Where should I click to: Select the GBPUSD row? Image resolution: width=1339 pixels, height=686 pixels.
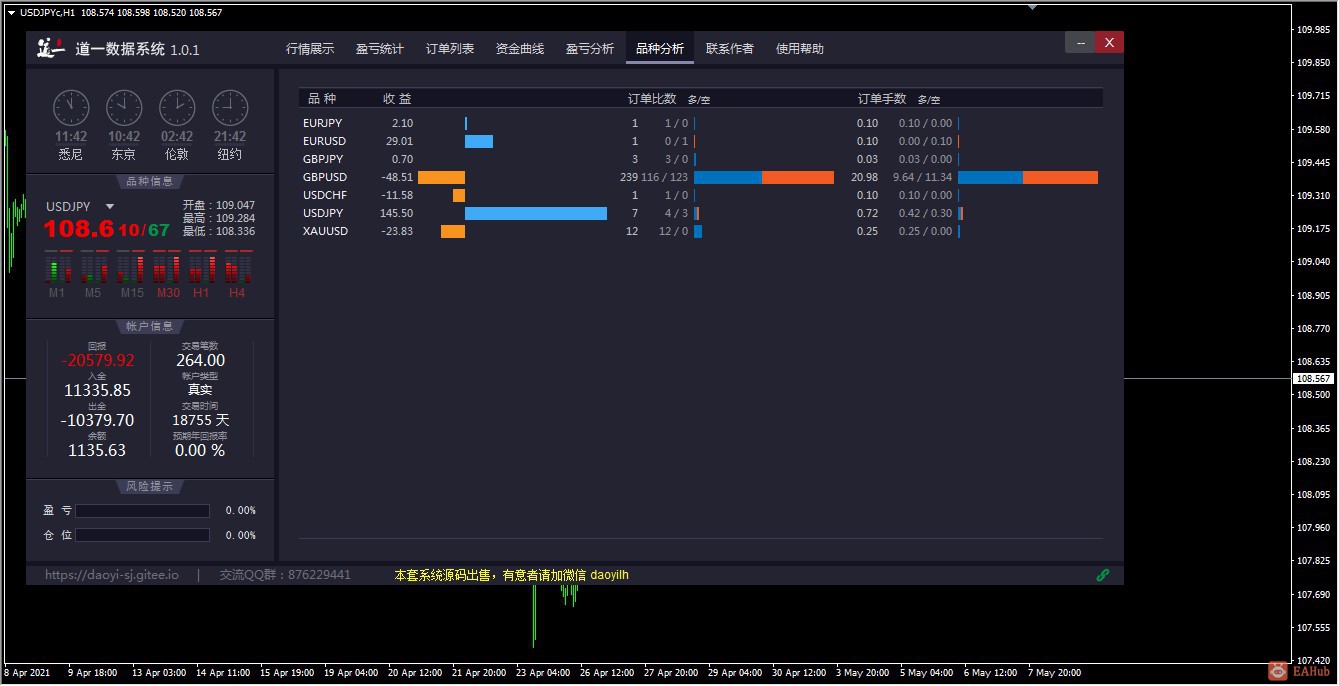(x=701, y=177)
